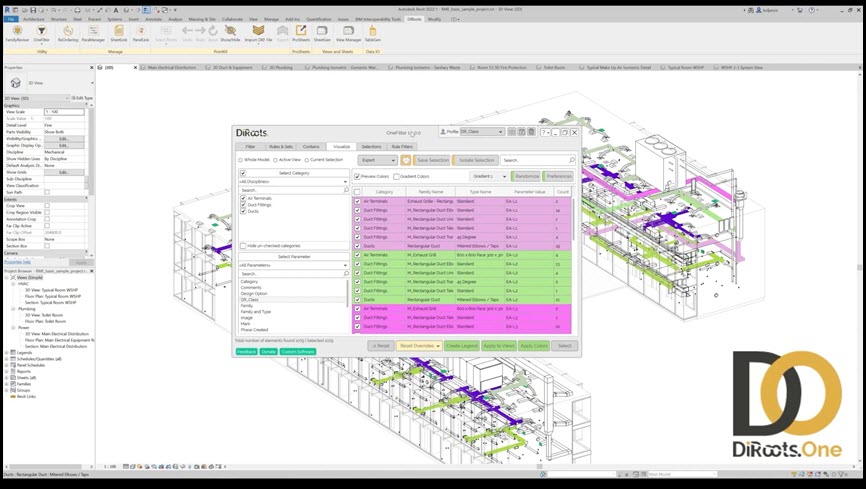The image size is (866, 489).
Task: Uncheck the Air Terminals category
Action: 243,198
